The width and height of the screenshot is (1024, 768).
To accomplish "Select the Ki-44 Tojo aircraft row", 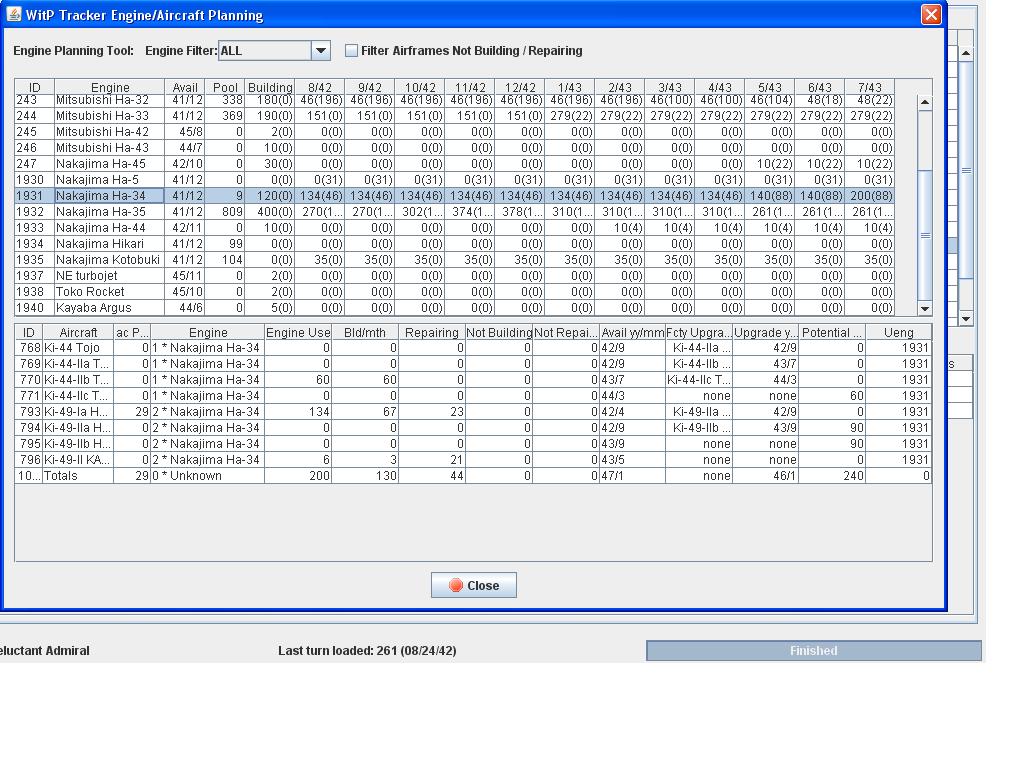I will [473, 348].
